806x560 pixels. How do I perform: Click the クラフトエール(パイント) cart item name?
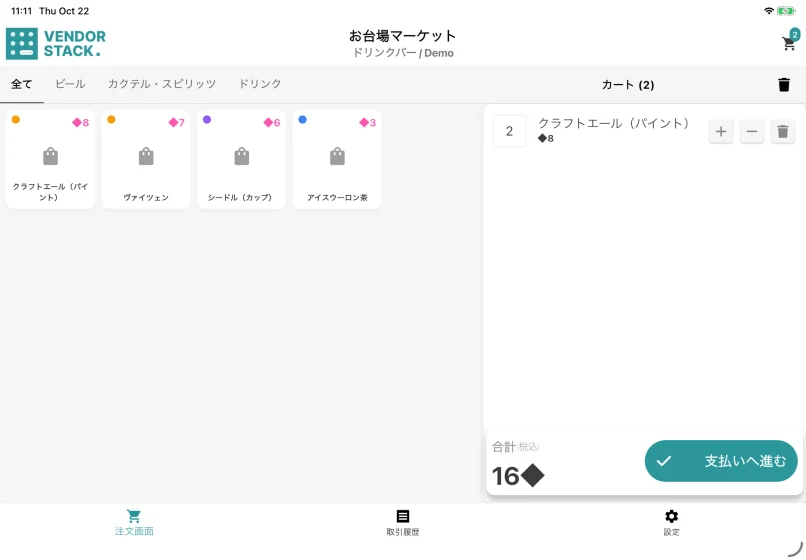pos(614,123)
